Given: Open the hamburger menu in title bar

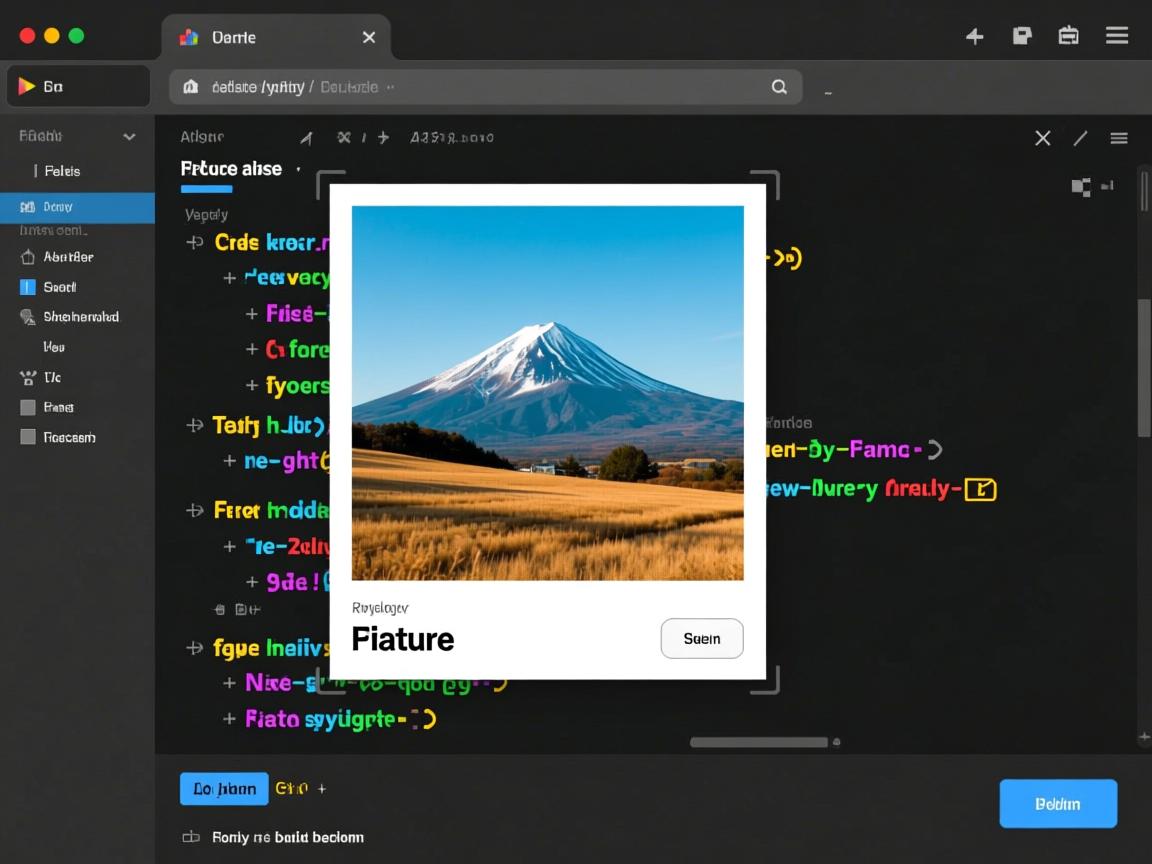Looking at the screenshot, I should point(1117,36).
